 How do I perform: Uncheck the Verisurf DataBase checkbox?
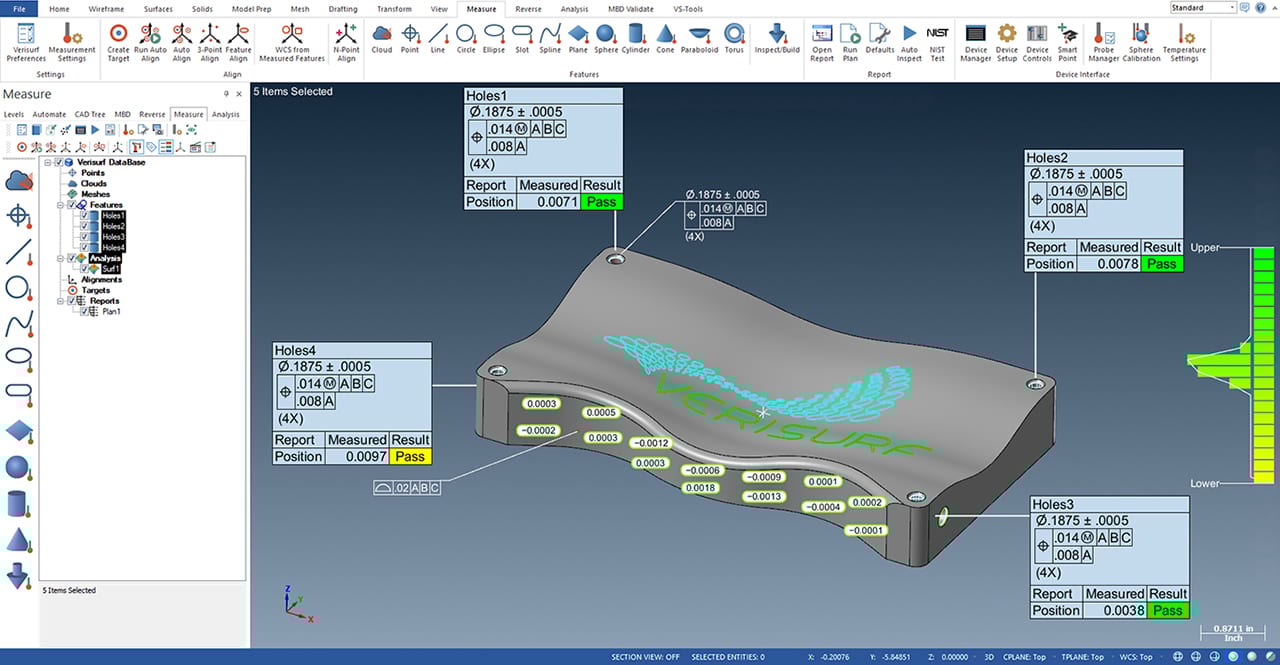(59, 162)
